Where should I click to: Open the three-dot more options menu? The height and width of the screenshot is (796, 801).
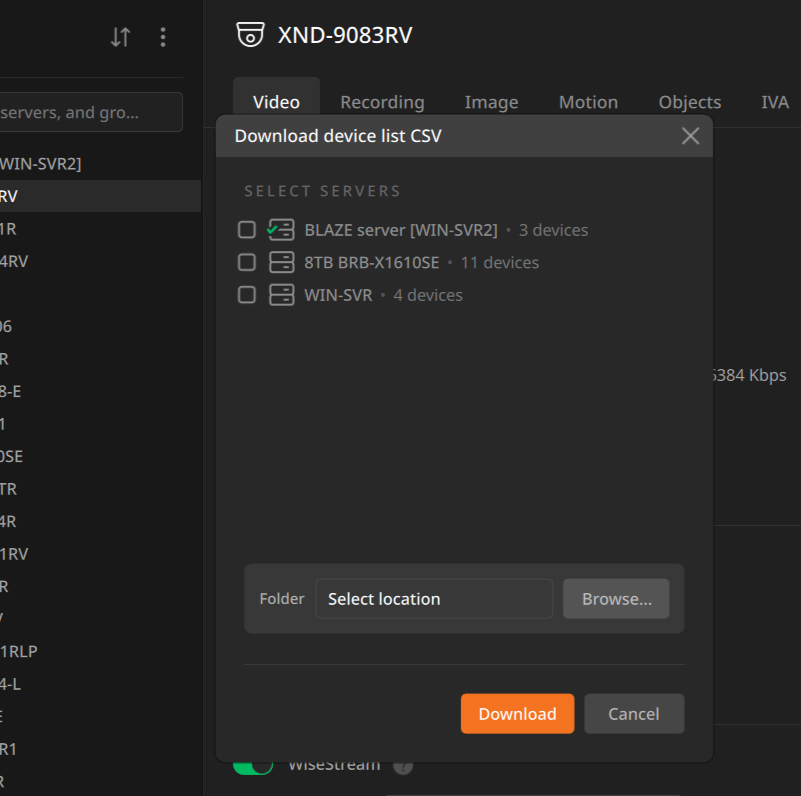(x=163, y=37)
